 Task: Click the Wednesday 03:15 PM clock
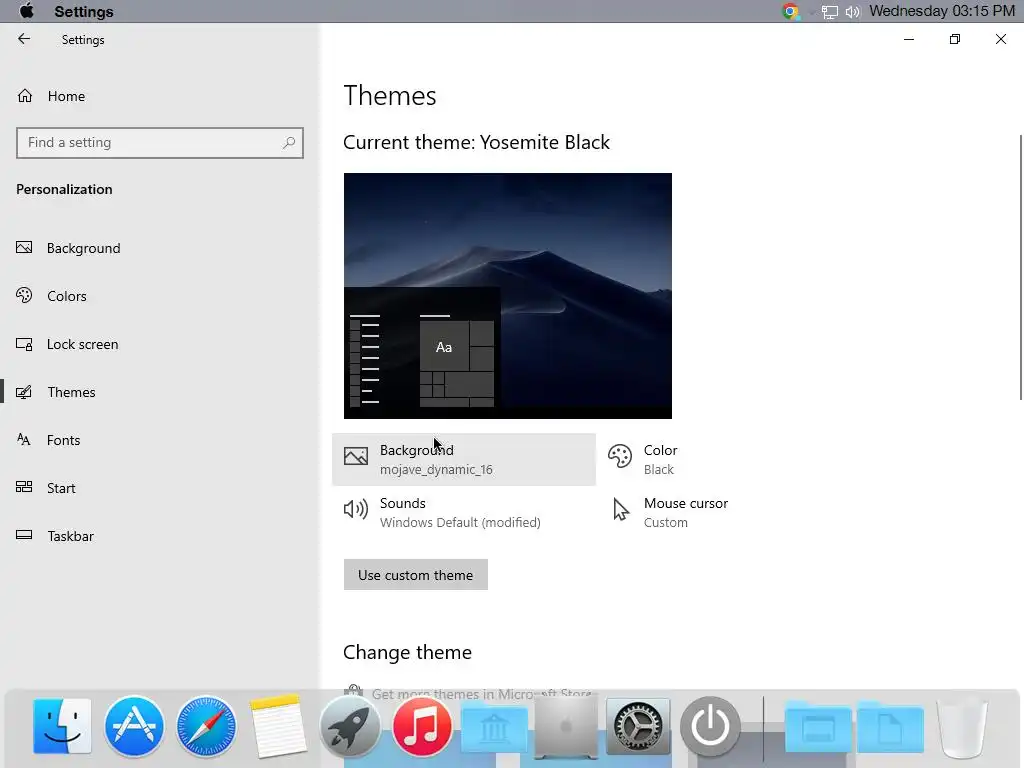(942, 11)
